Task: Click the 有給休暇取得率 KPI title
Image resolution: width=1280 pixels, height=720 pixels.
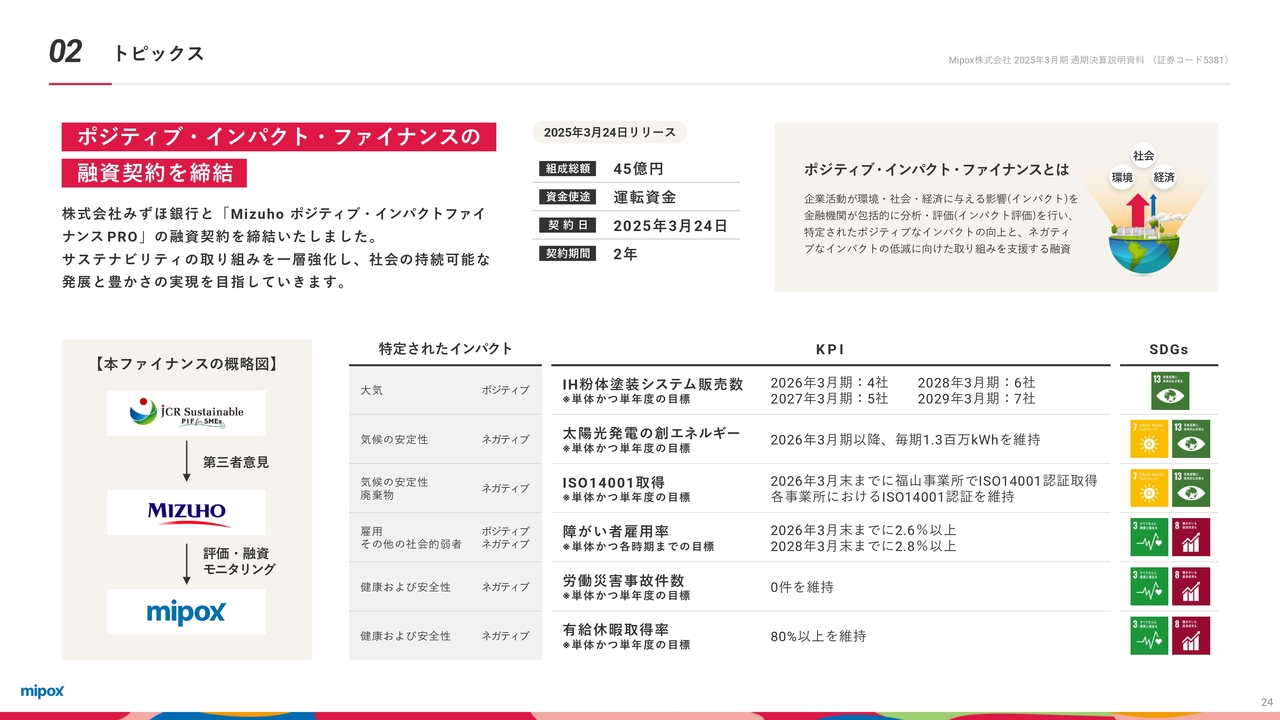Action: click(x=616, y=629)
